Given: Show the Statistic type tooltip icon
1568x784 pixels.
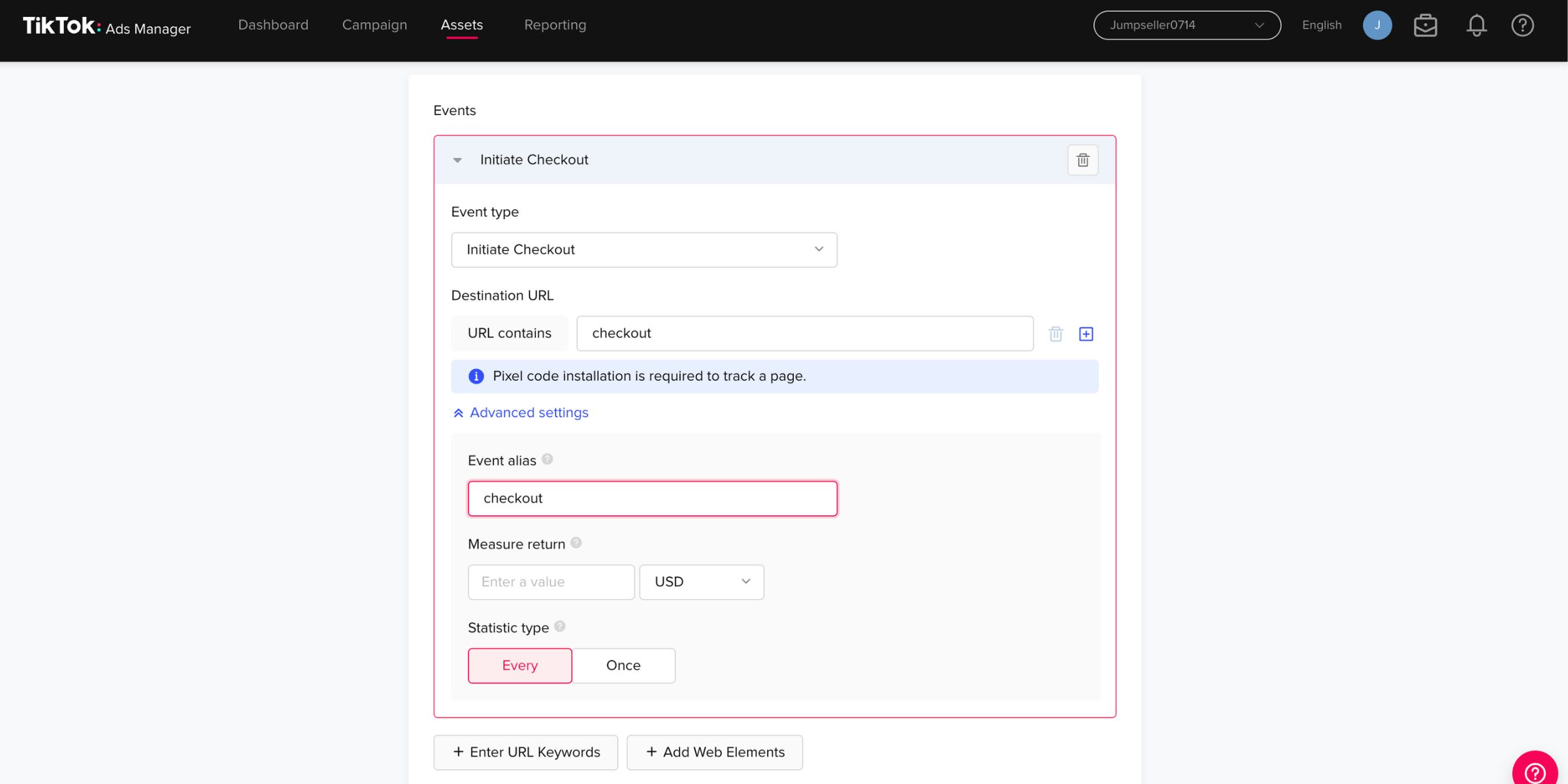Looking at the screenshot, I should tap(560, 627).
